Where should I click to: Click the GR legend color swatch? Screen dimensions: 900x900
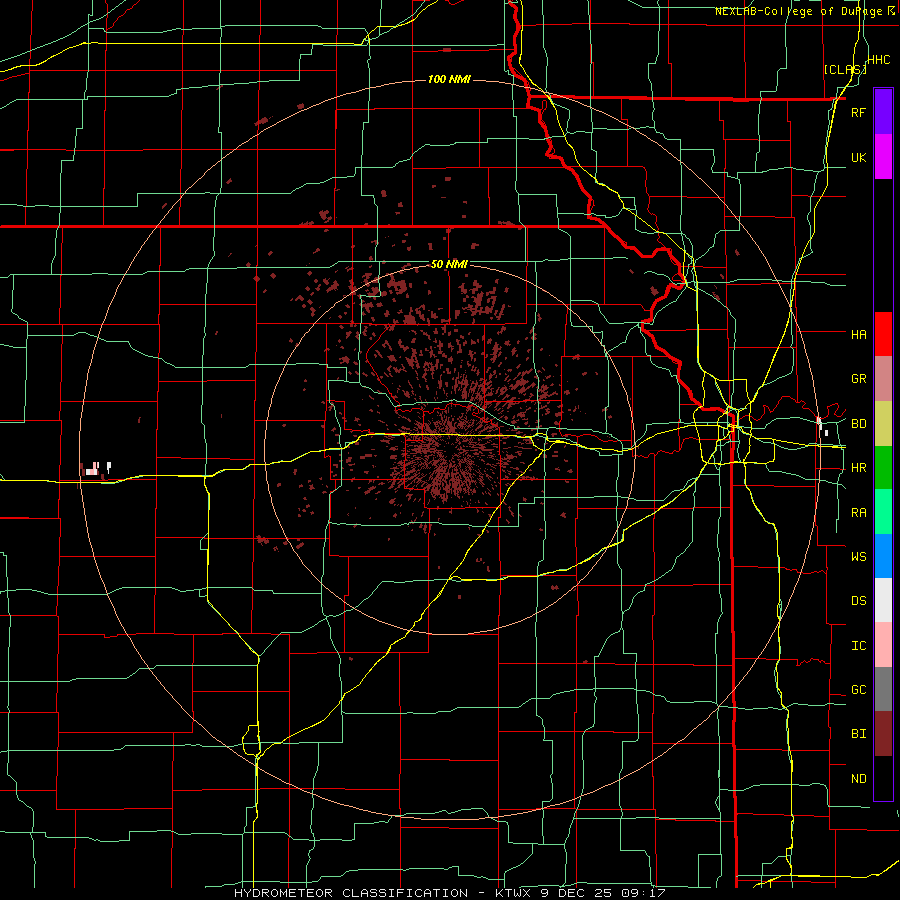point(883,378)
